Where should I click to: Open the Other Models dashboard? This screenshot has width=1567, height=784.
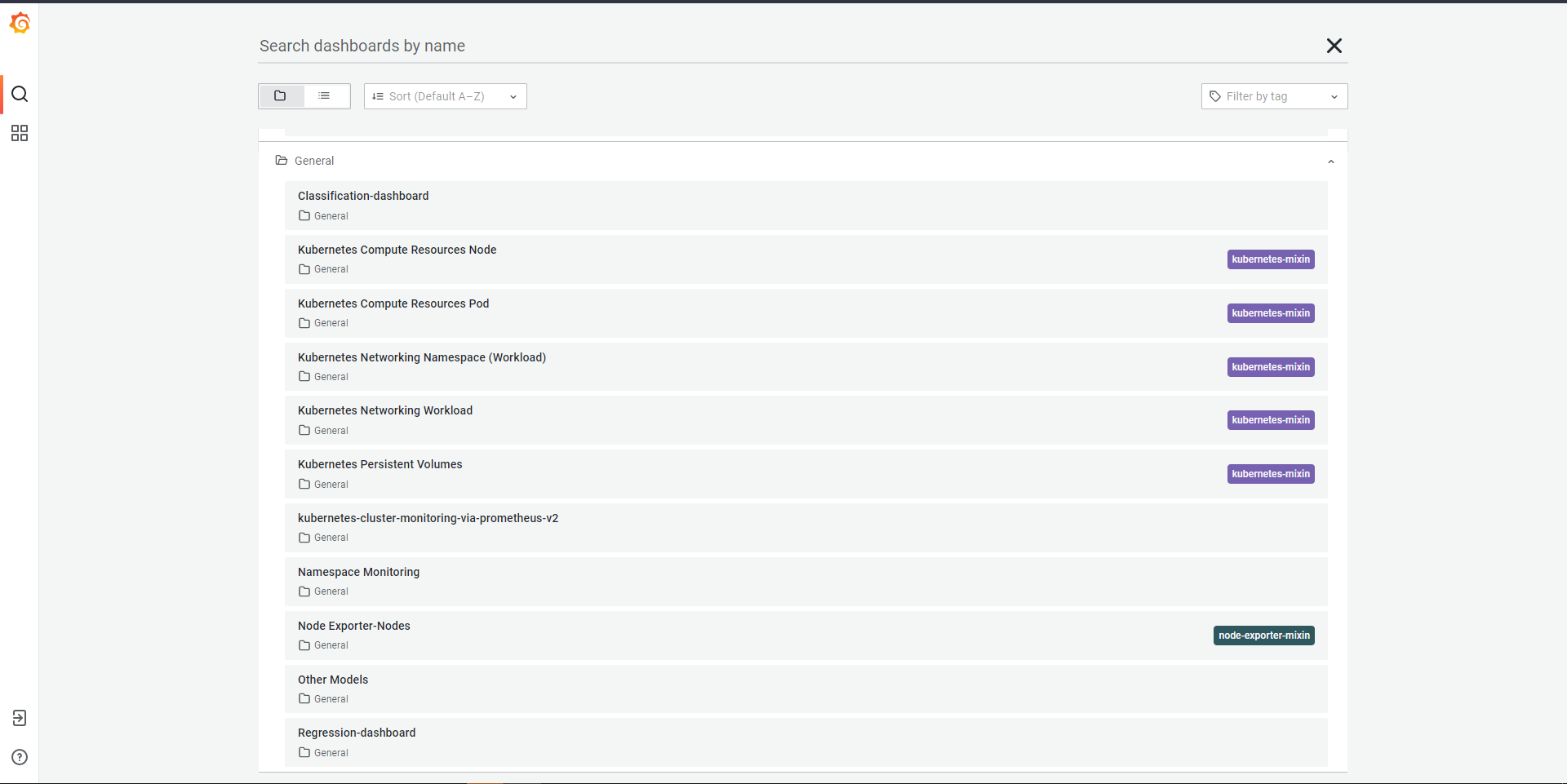pos(806,689)
